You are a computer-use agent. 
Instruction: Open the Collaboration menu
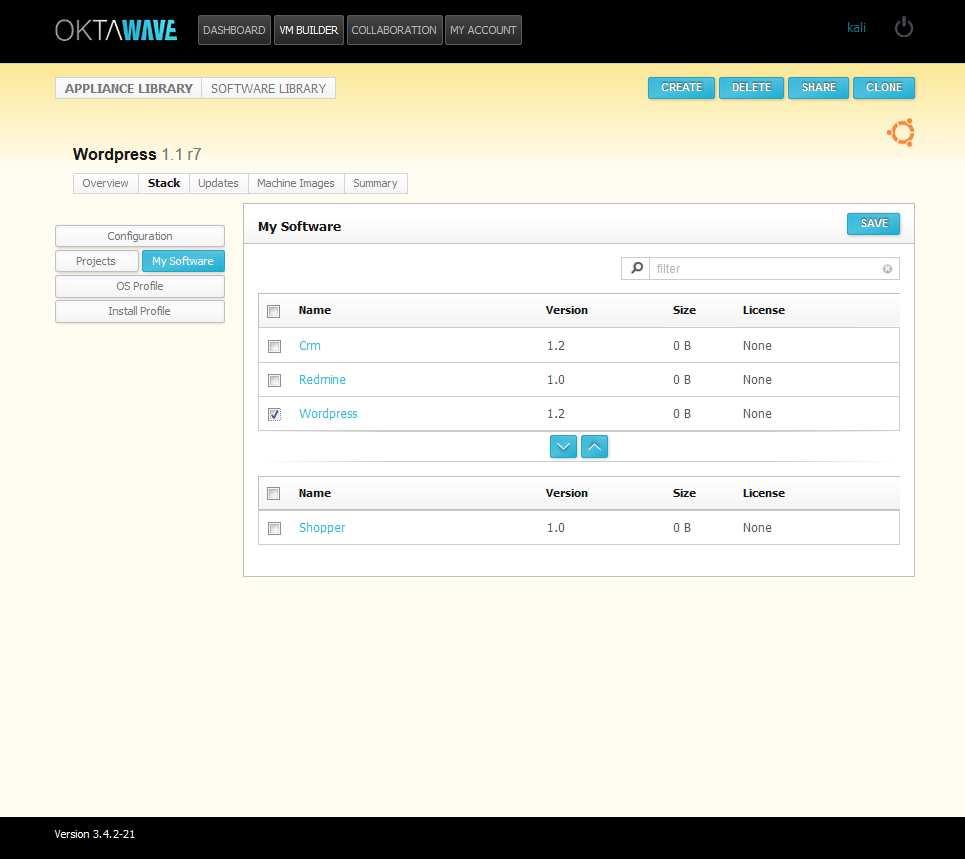[x=394, y=30]
